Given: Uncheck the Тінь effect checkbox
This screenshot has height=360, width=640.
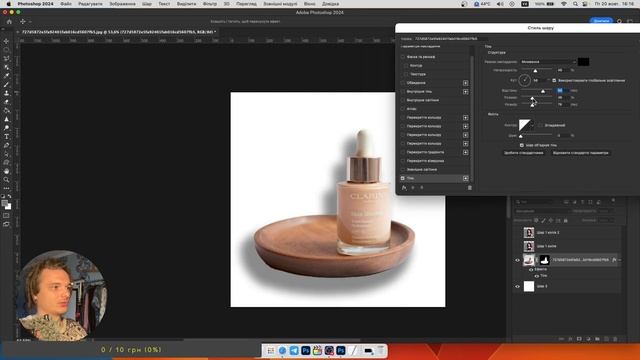Looking at the screenshot, I should (403, 178).
